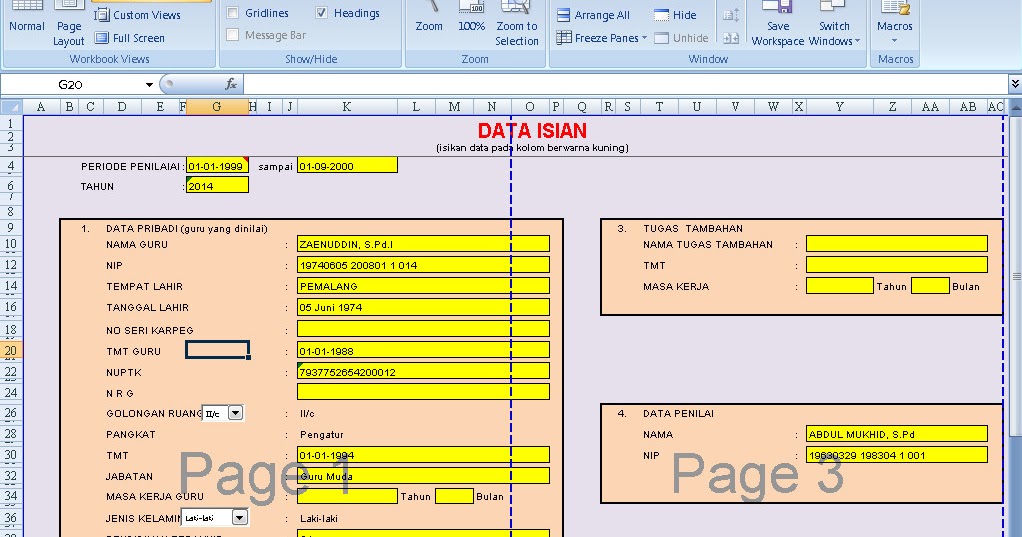1022x537 pixels.
Task: Select TMT GURU cell 01-01-1988
Action: [423, 351]
